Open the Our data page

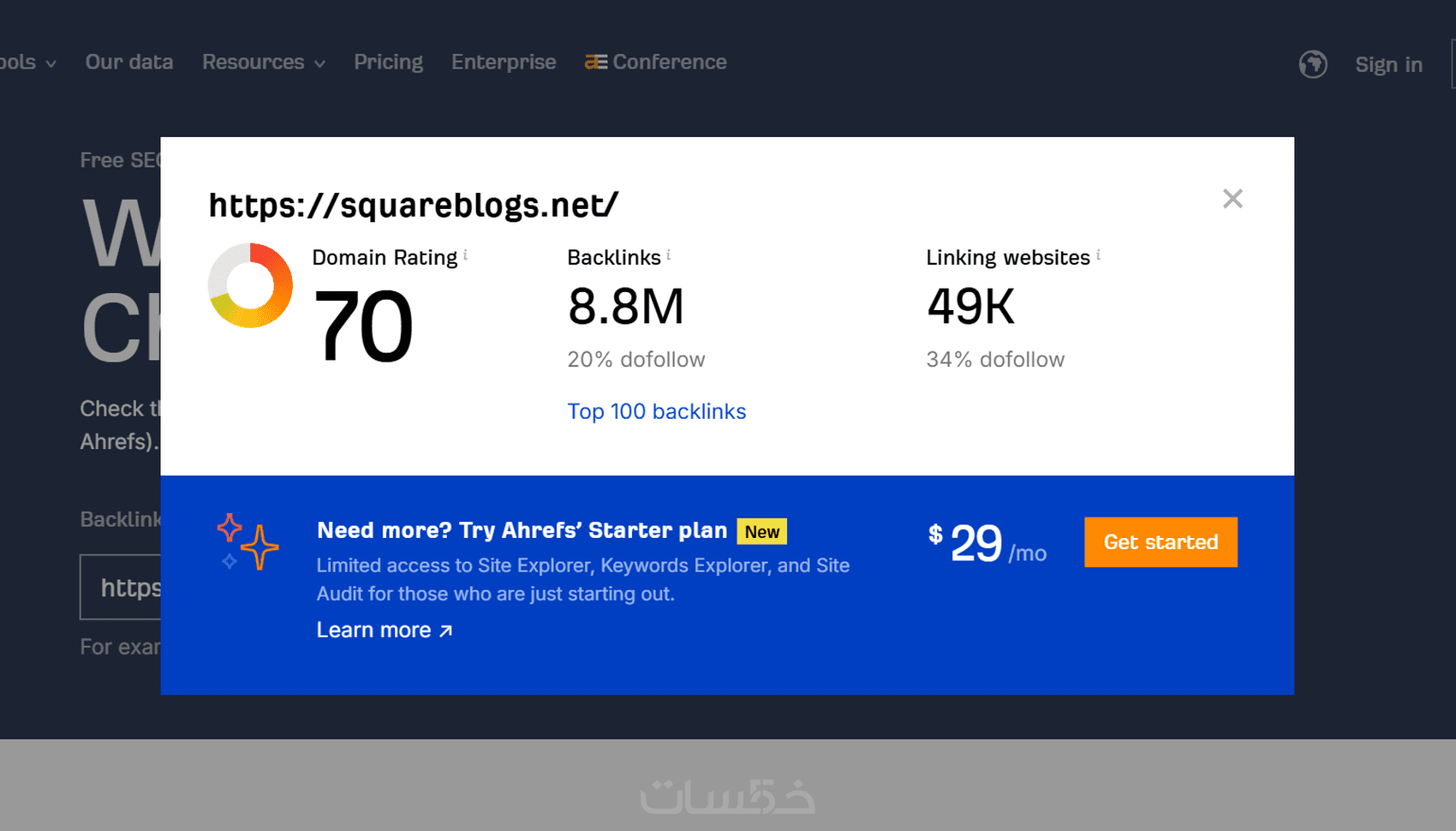(x=129, y=62)
